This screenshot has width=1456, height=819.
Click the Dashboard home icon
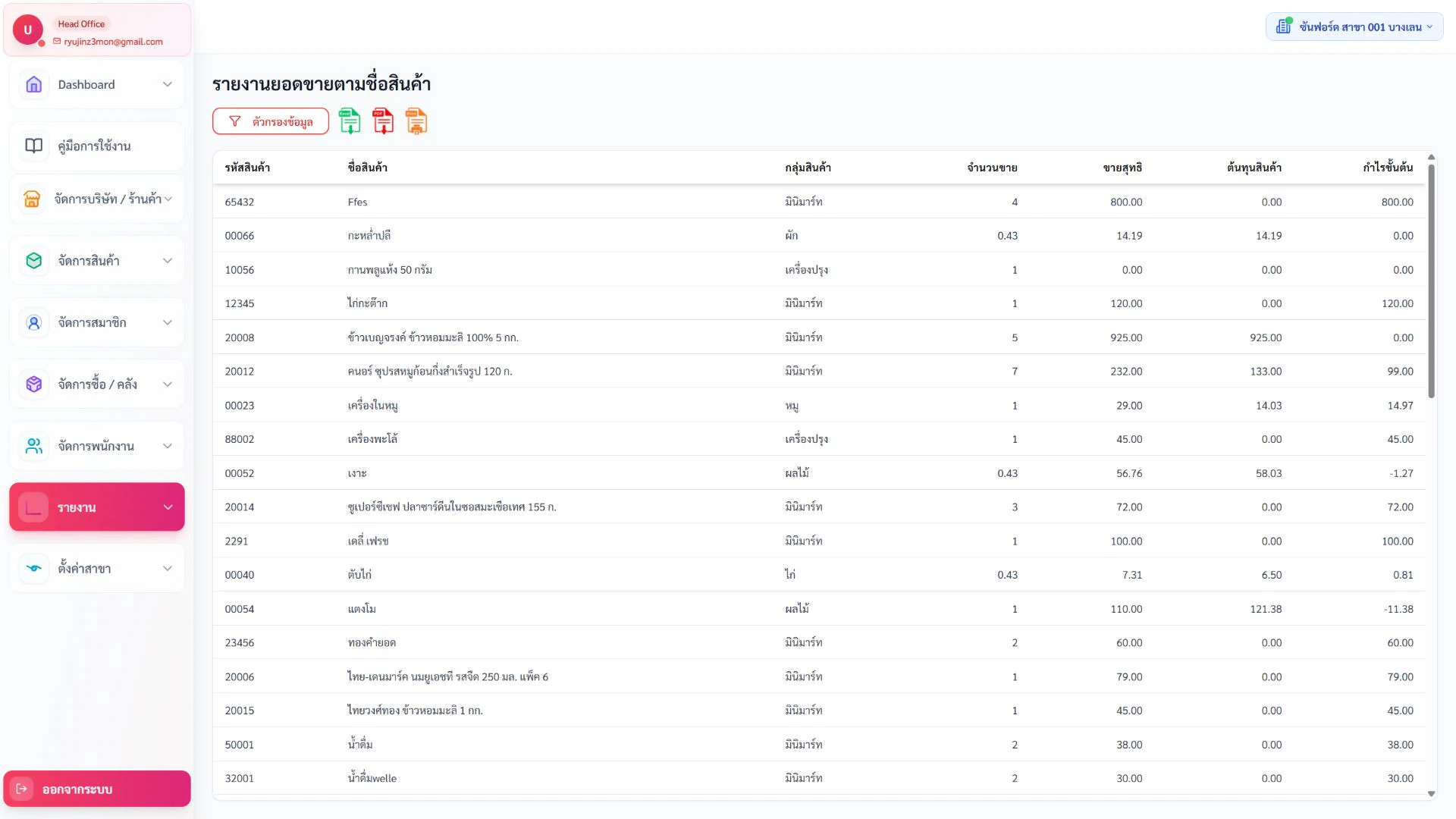[34, 84]
